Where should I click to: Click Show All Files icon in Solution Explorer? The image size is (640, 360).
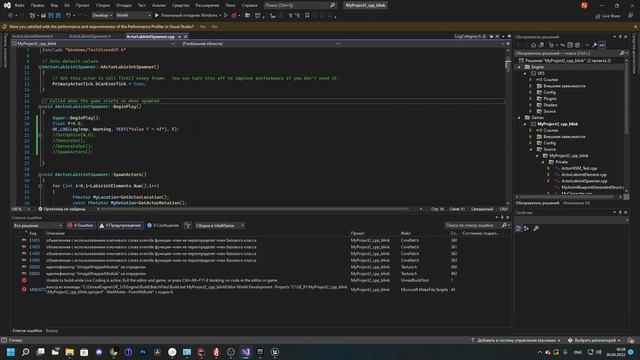coord(577,45)
